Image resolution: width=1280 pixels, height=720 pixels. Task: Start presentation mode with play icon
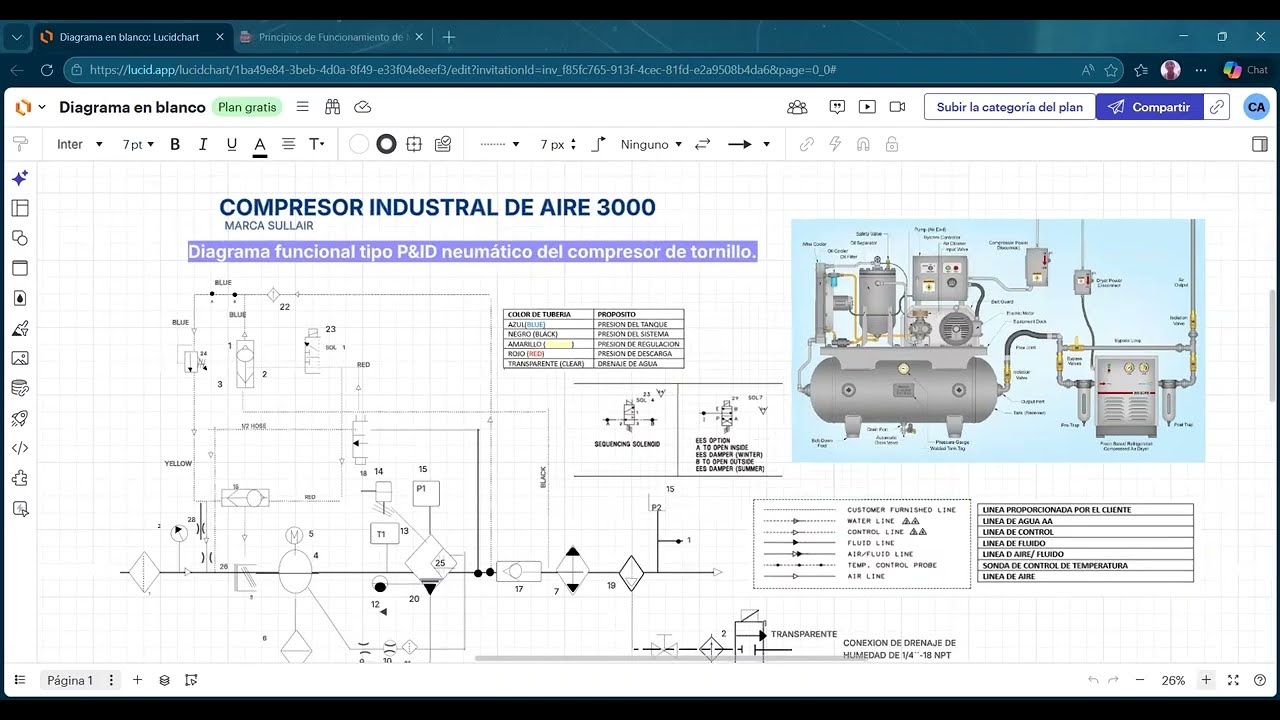point(867,107)
